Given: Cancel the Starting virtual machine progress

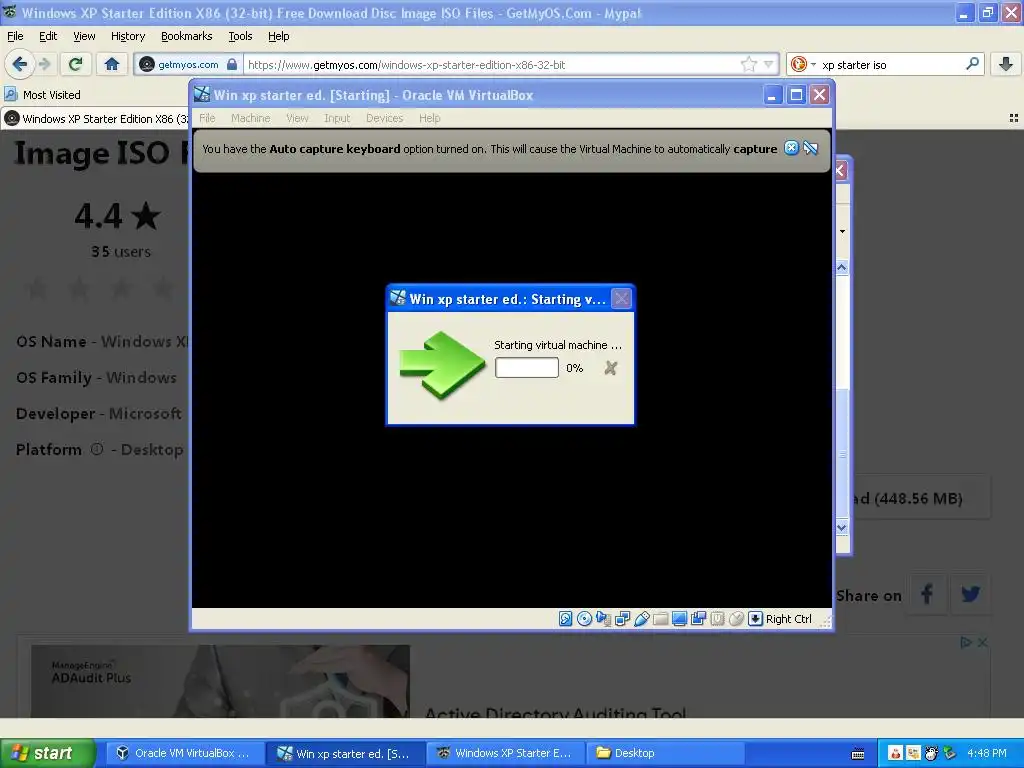Looking at the screenshot, I should [611, 368].
